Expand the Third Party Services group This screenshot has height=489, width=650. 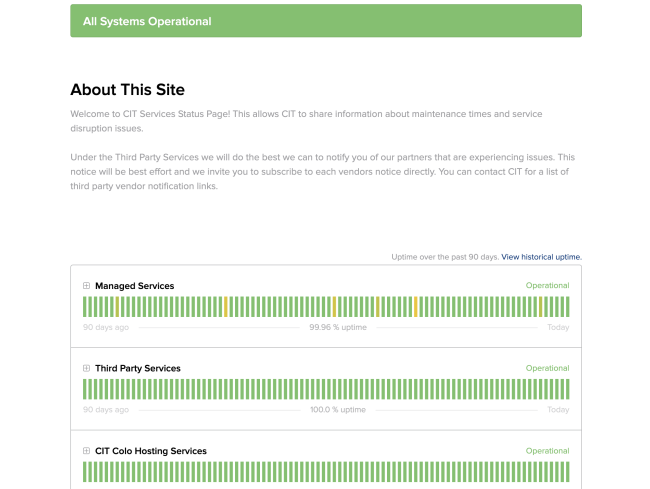pyautogui.click(x=86, y=368)
